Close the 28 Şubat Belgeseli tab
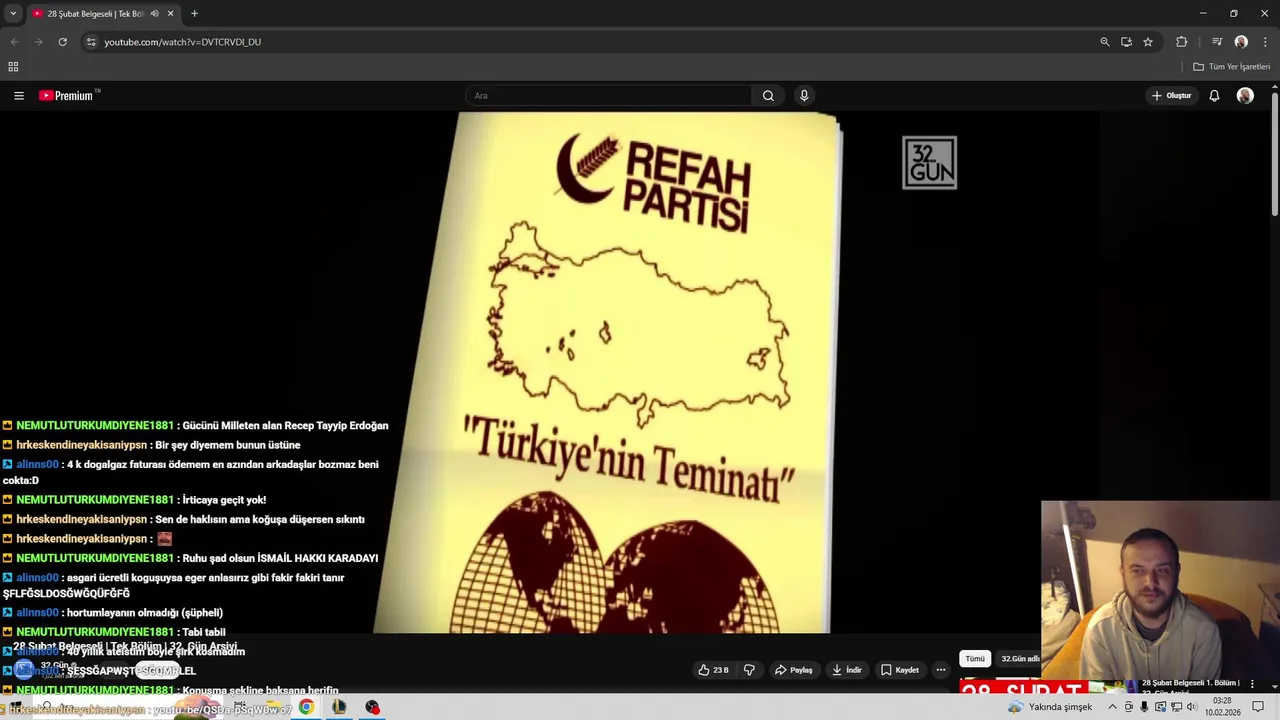Viewport: 1280px width, 720px height. [170, 14]
